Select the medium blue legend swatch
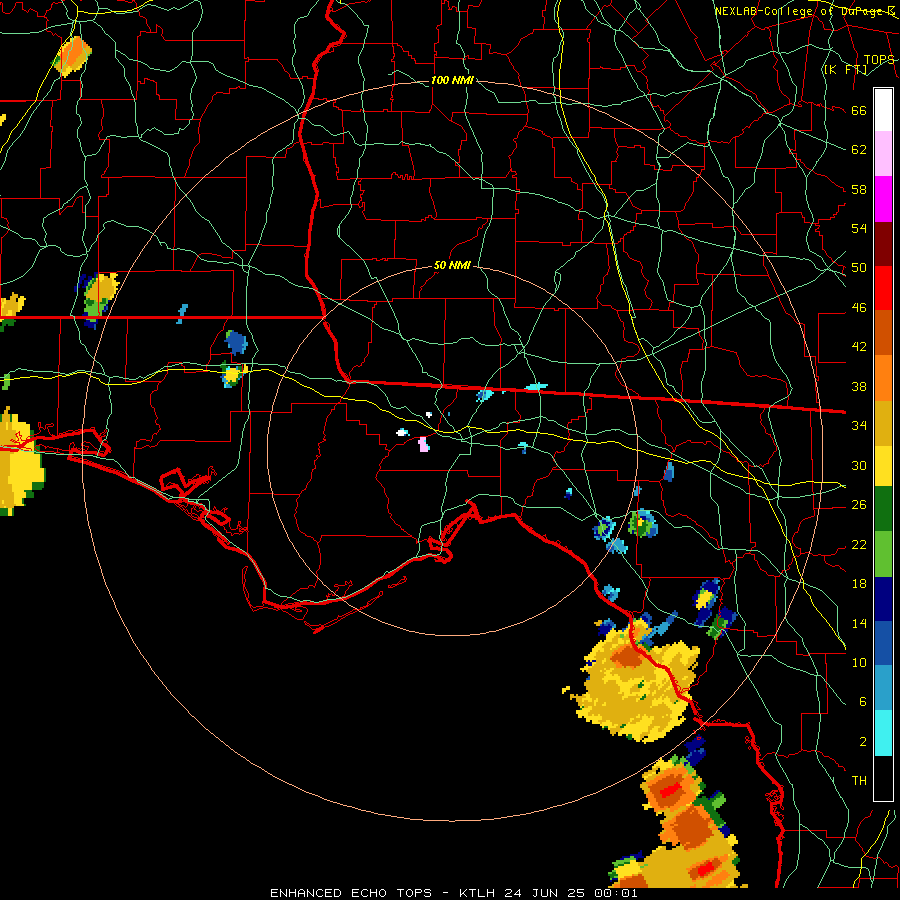The width and height of the screenshot is (900, 900). (x=883, y=643)
